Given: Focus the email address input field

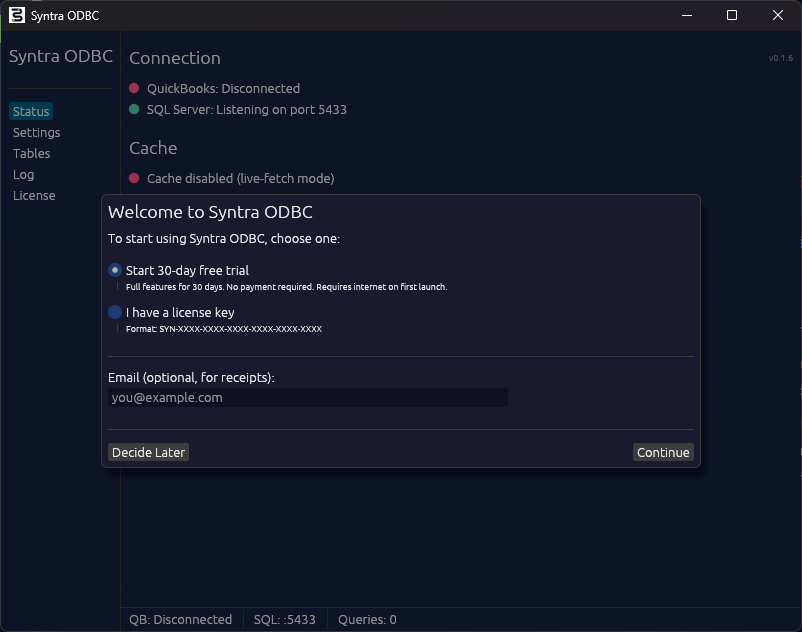Looking at the screenshot, I should pyautogui.click(x=308, y=398).
